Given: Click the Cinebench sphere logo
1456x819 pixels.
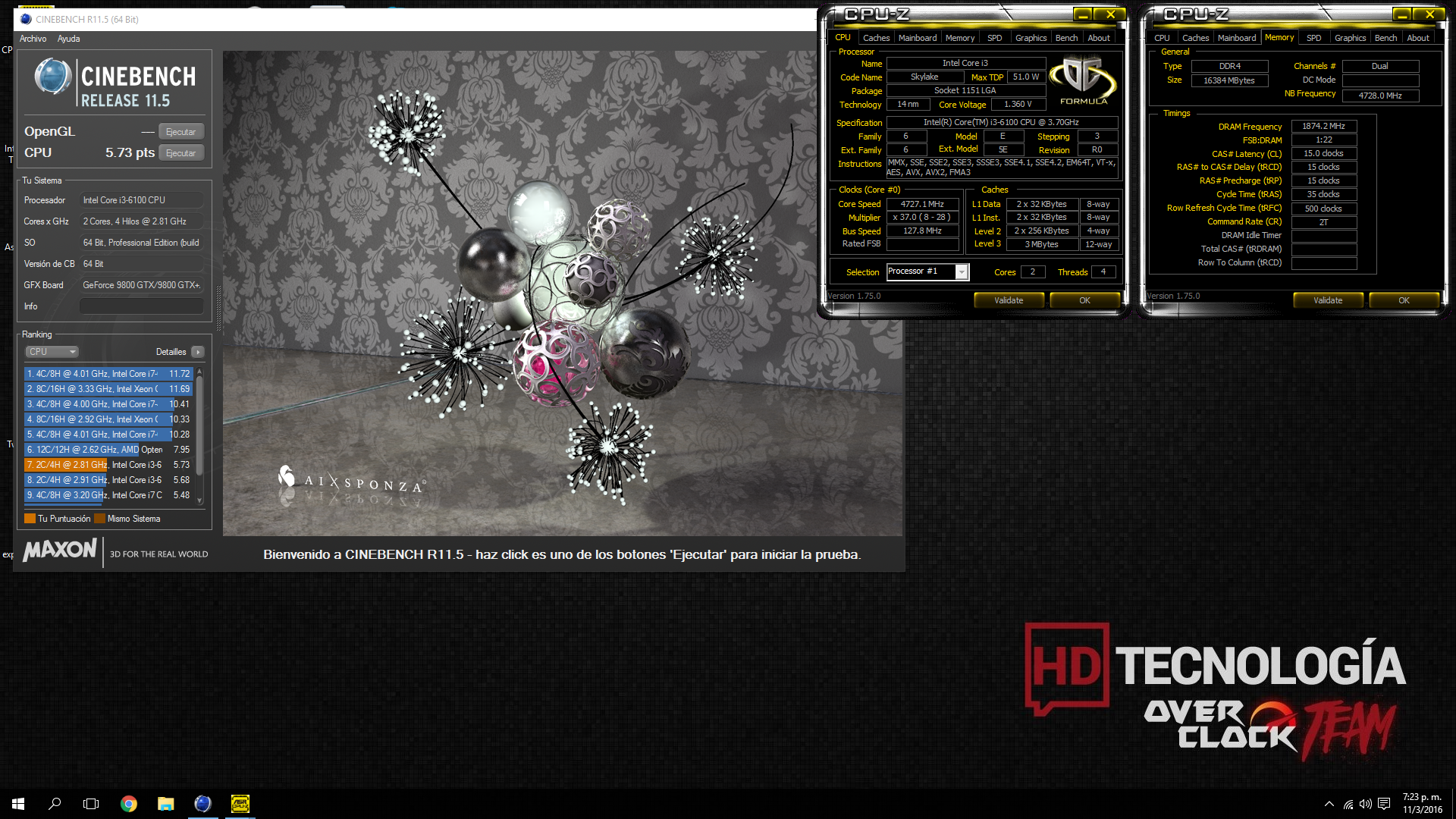Looking at the screenshot, I should tap(53, 77).
